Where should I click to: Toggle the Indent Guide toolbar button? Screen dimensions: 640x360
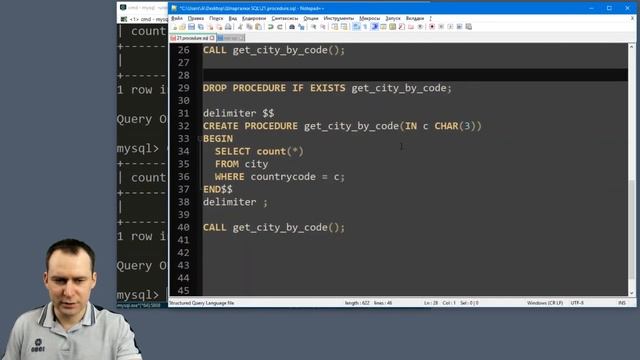pos(374,27)
